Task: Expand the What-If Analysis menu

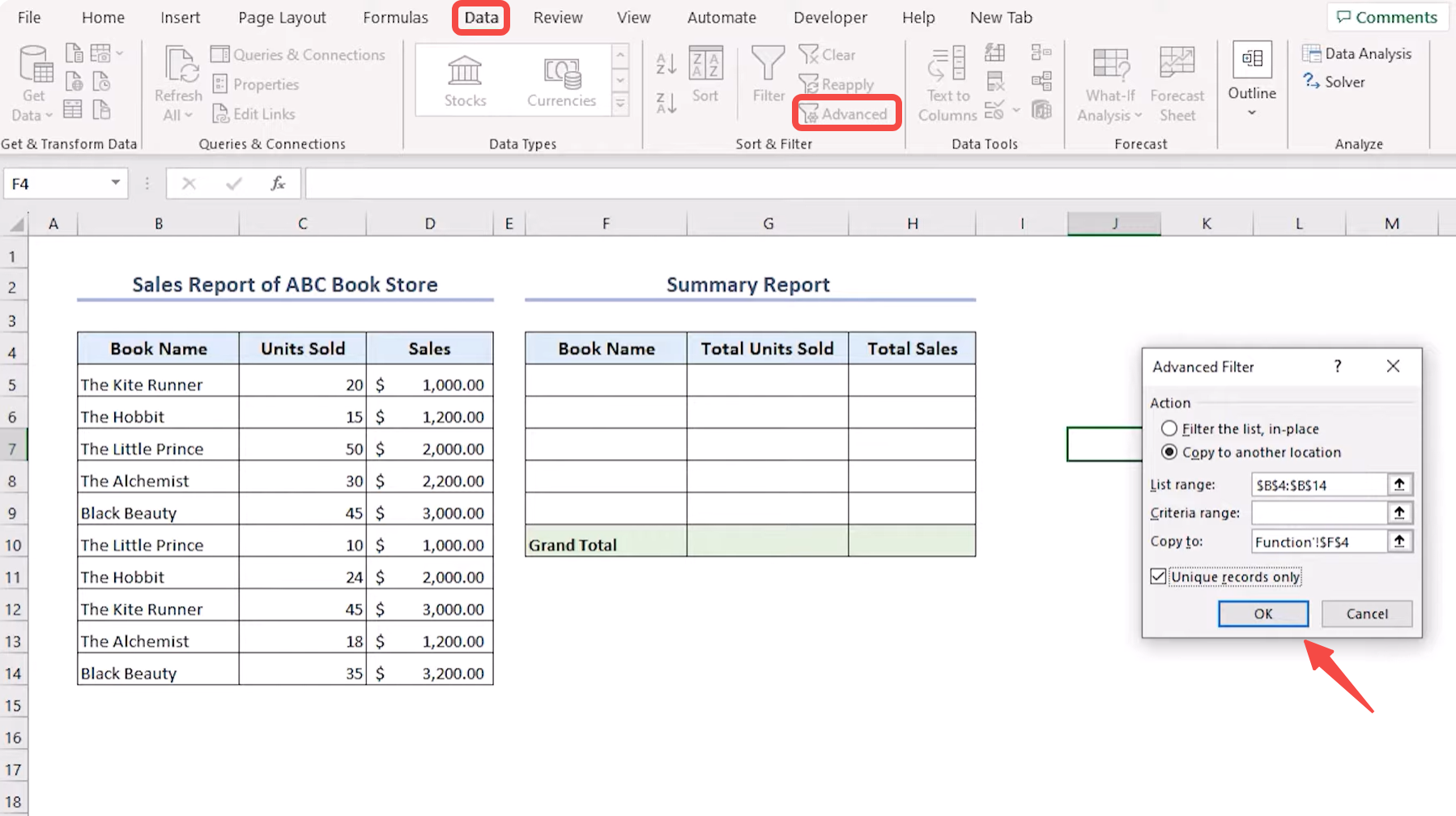Action: click(1109, 84)
